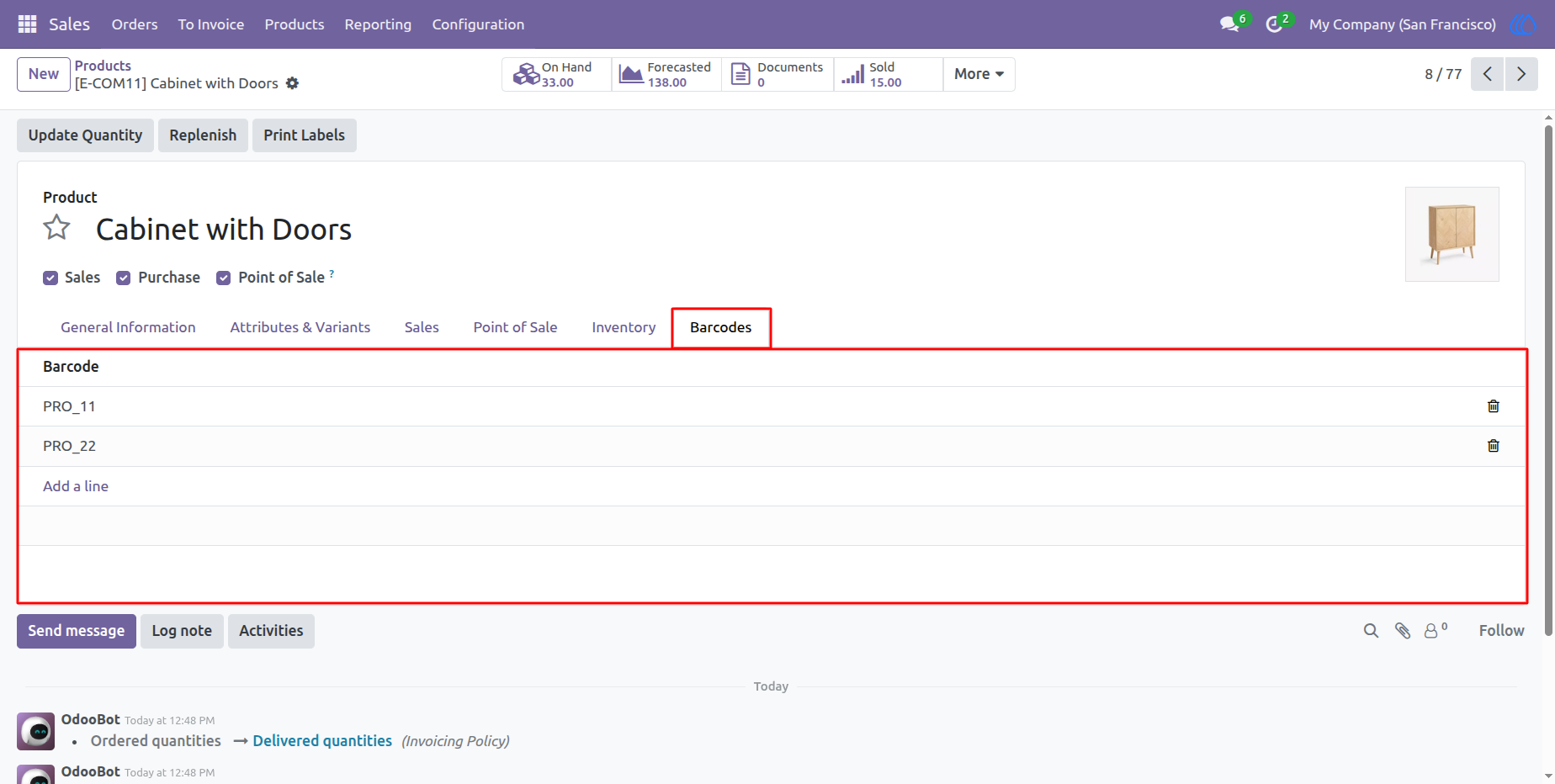Click the Add a line link
Image resolution: width=1555 pixels, height=784 pixels.
coord(76,486)
